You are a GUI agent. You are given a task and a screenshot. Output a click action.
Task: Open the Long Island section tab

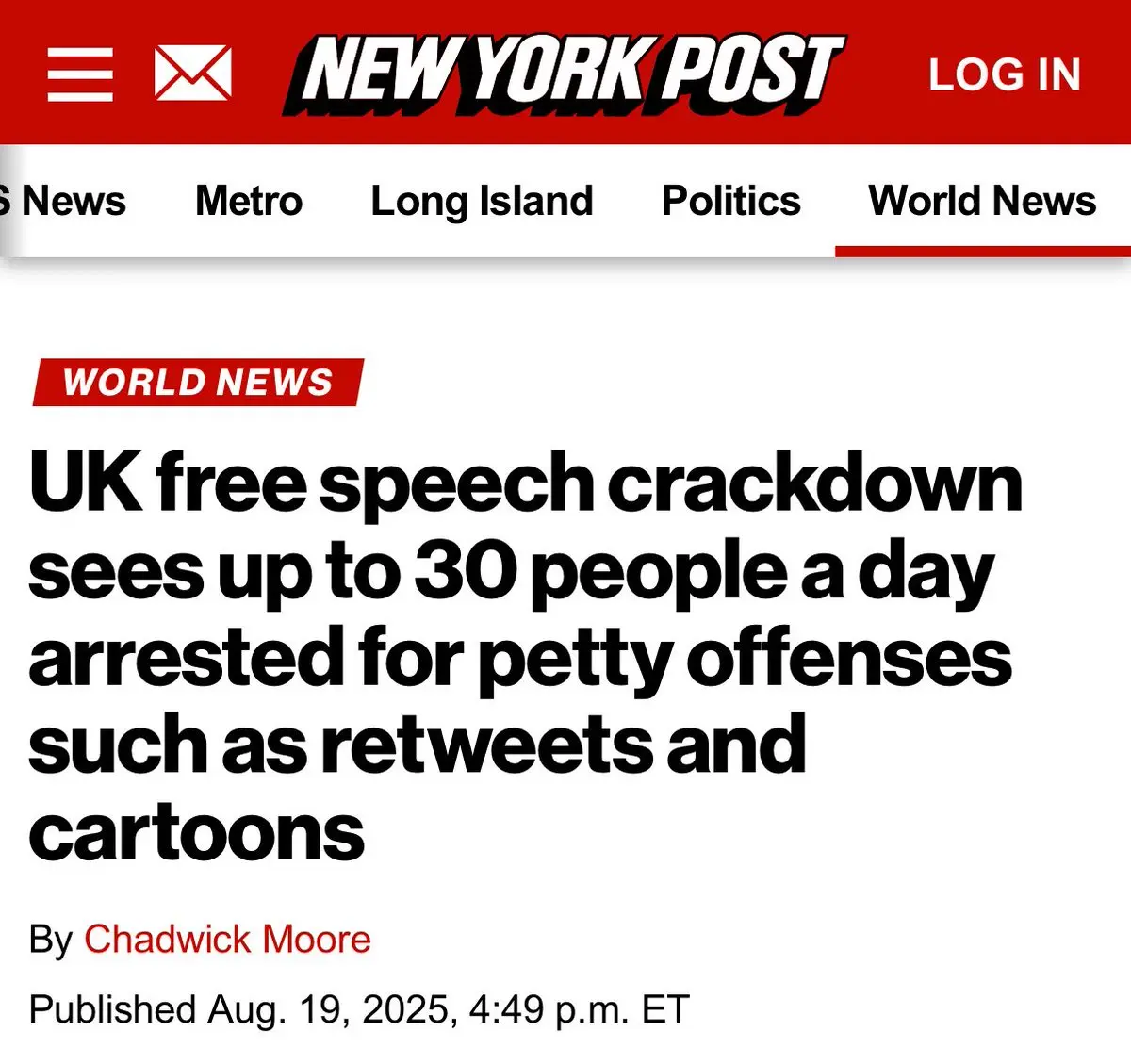tap(482, 201)
